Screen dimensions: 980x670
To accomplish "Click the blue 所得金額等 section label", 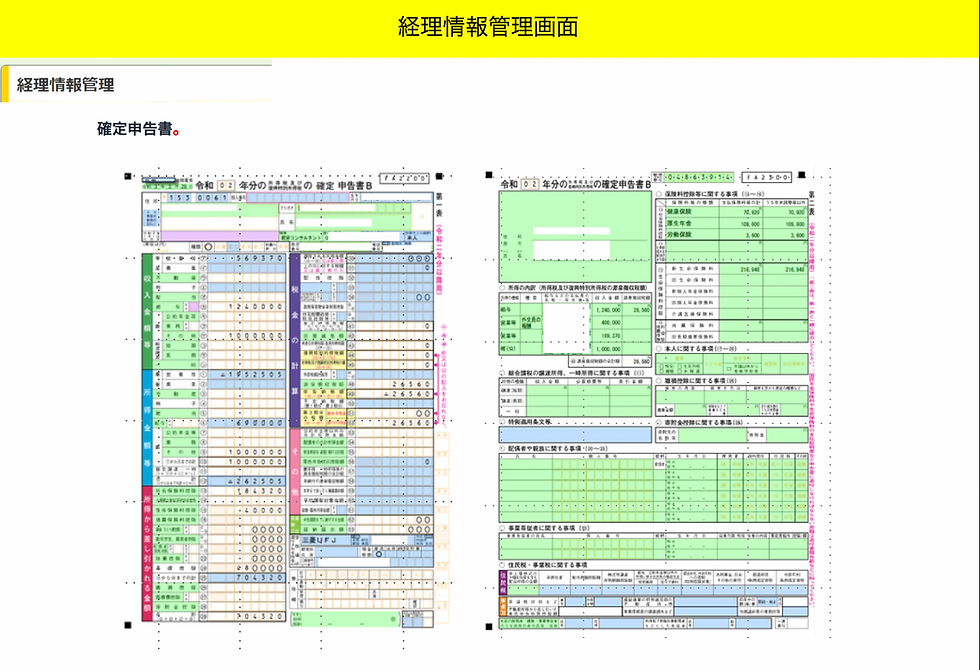I will pyautogui.click(x=148, y=427).
